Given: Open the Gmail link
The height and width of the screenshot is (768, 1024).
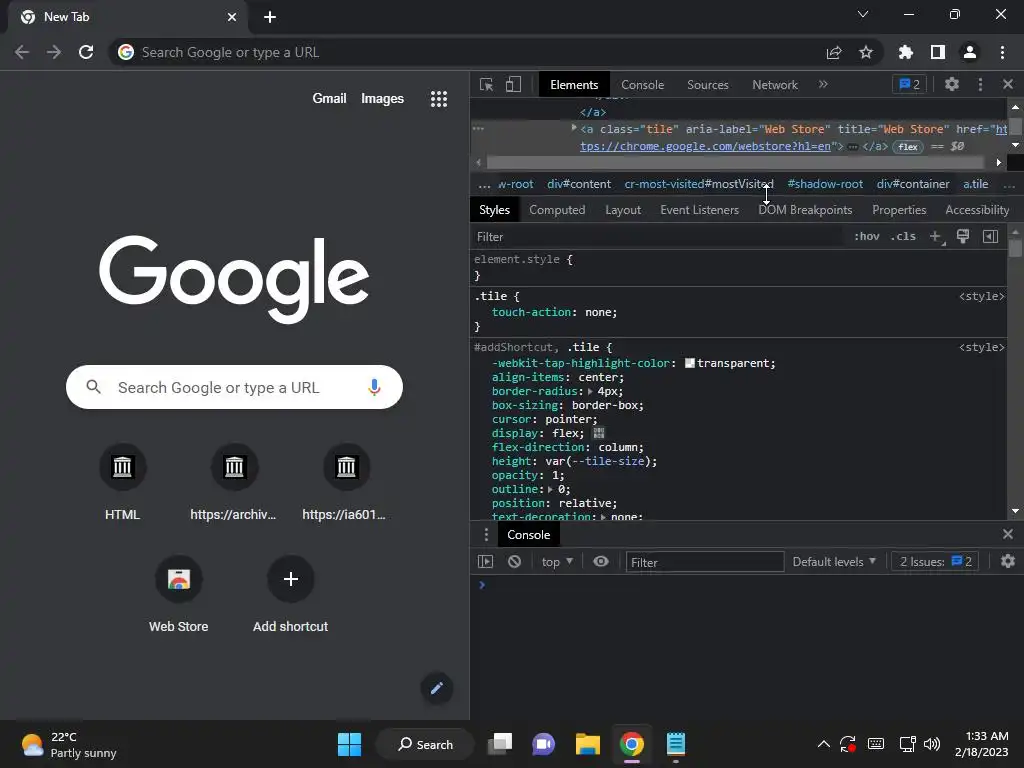Looking at the screenshot, I should point(329,99).
